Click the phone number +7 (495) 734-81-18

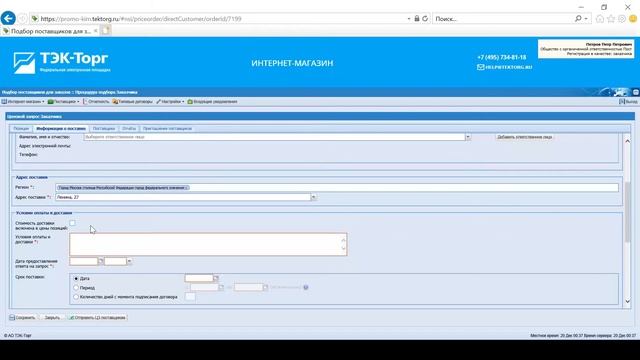(501, 57)
